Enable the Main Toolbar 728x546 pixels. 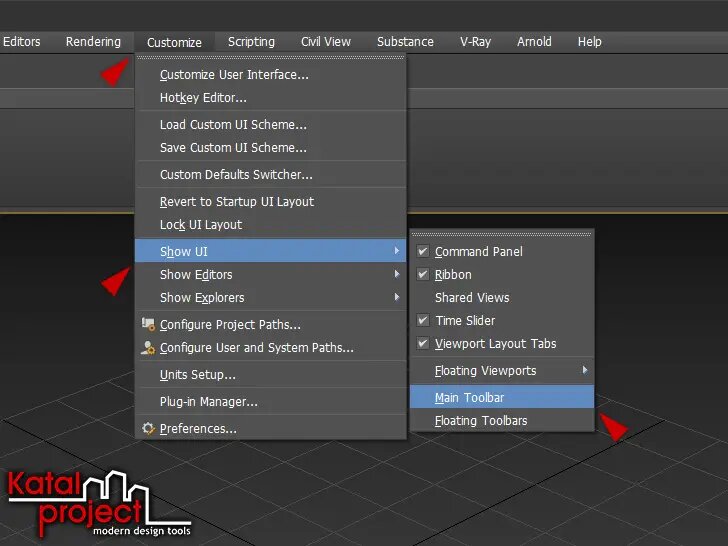pyautogui.click(x=502, y=397)
